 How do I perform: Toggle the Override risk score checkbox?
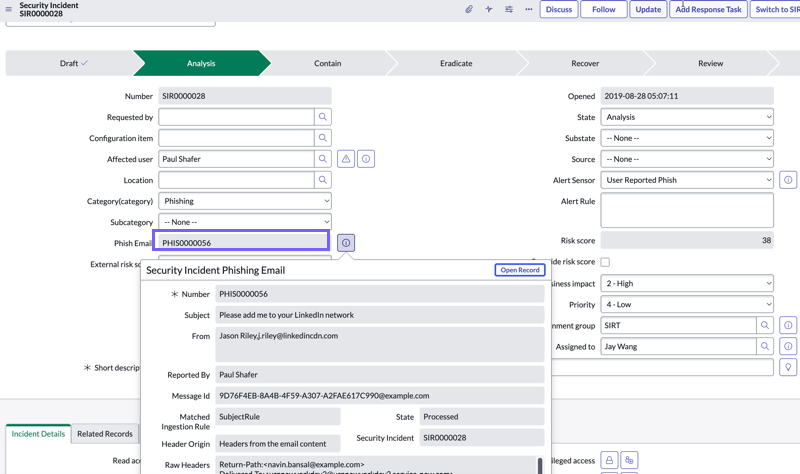[605, 262]
